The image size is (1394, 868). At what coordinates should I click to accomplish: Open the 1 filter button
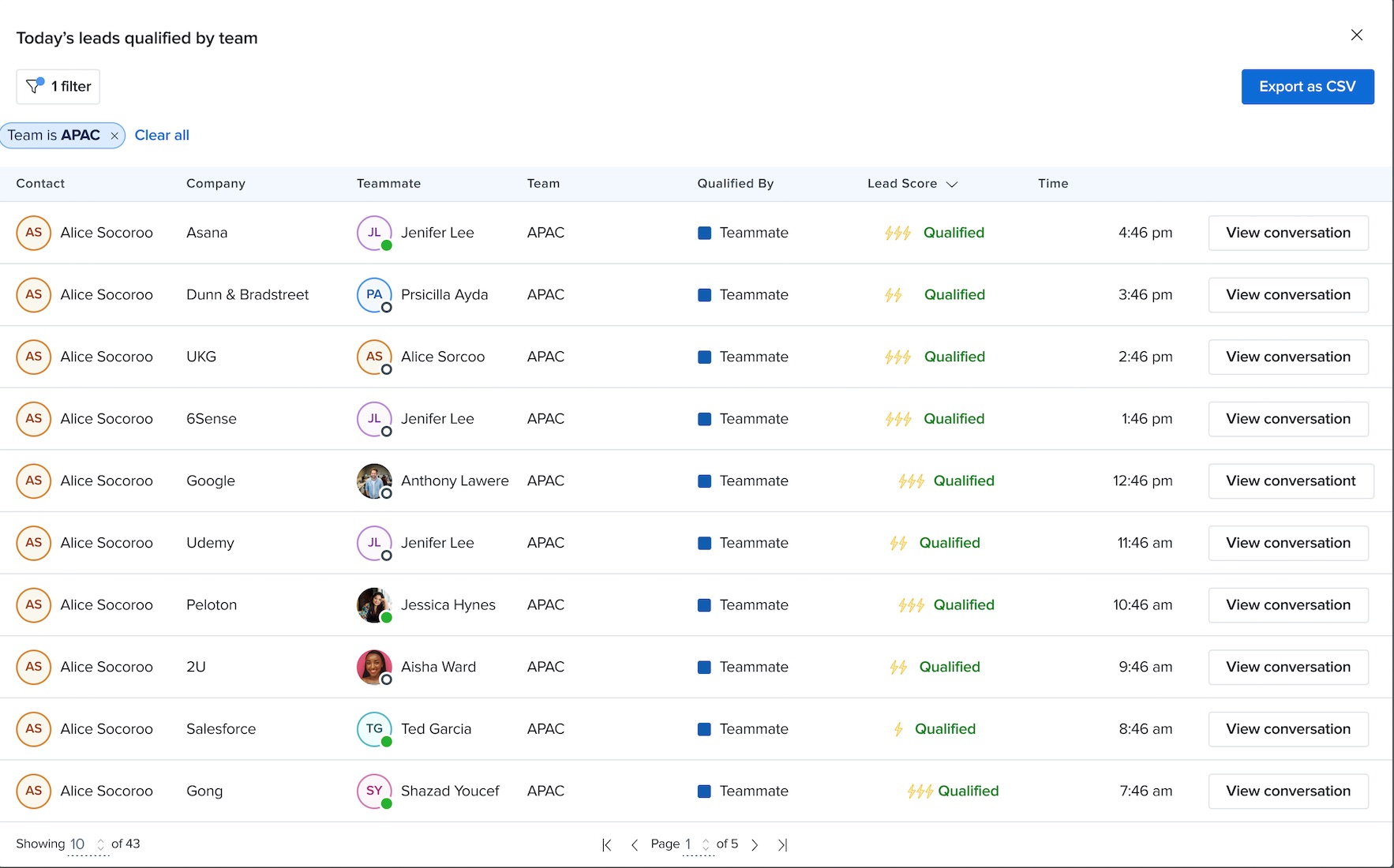click(58, 87)
